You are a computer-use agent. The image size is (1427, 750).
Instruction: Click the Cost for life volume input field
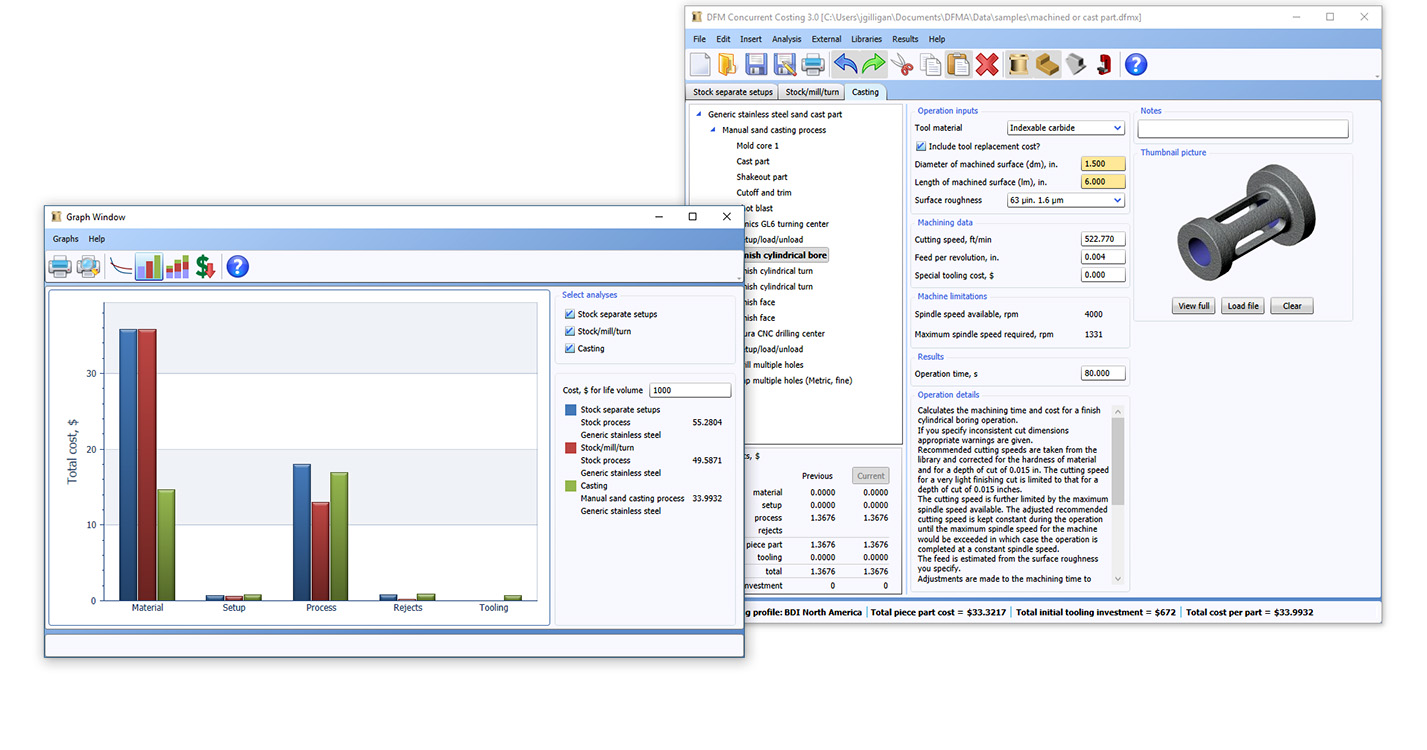690,390
